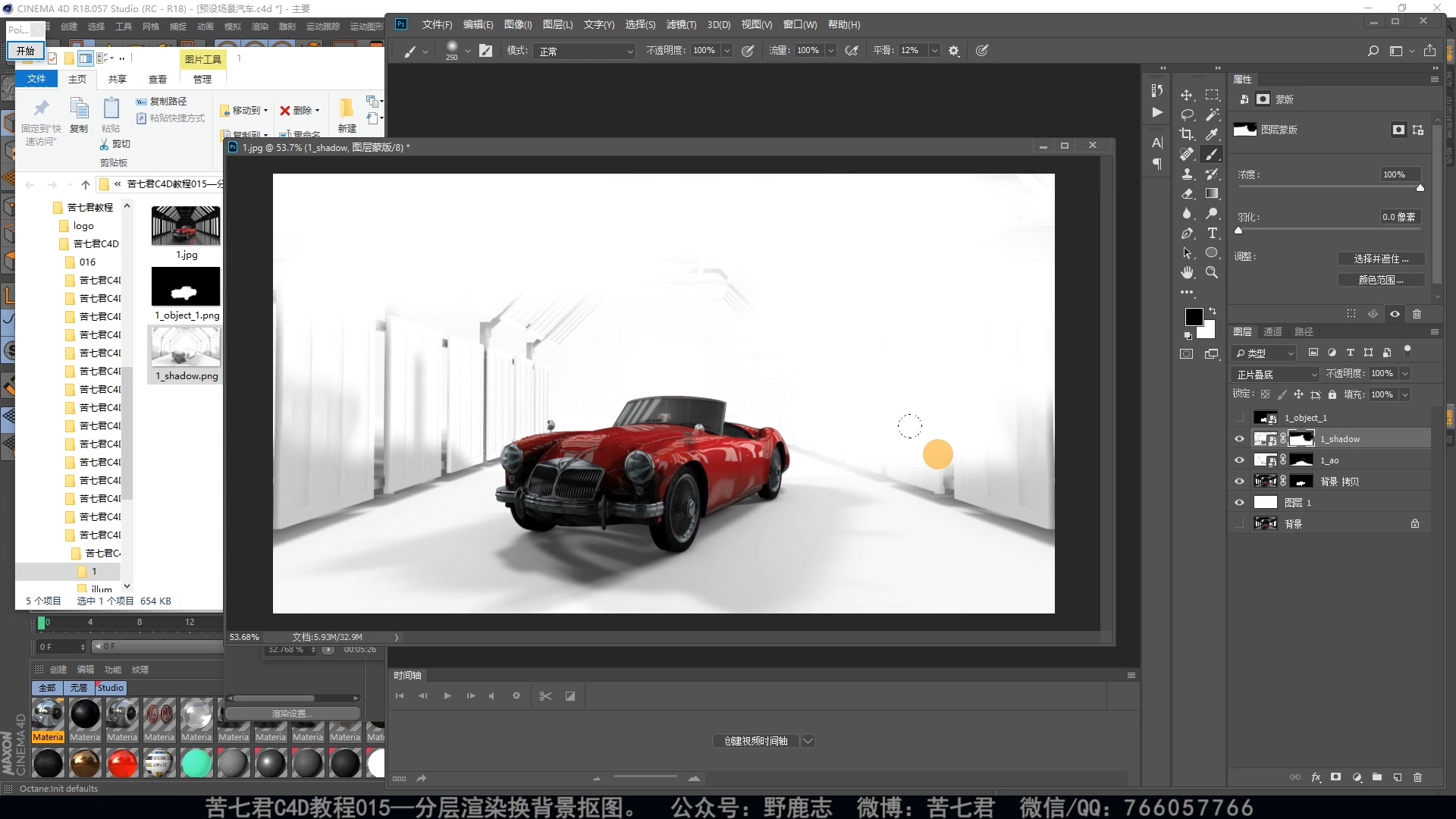Select the Eraser tool
This screenshot has width=1456, height=819.
[x=1187, y=194]
